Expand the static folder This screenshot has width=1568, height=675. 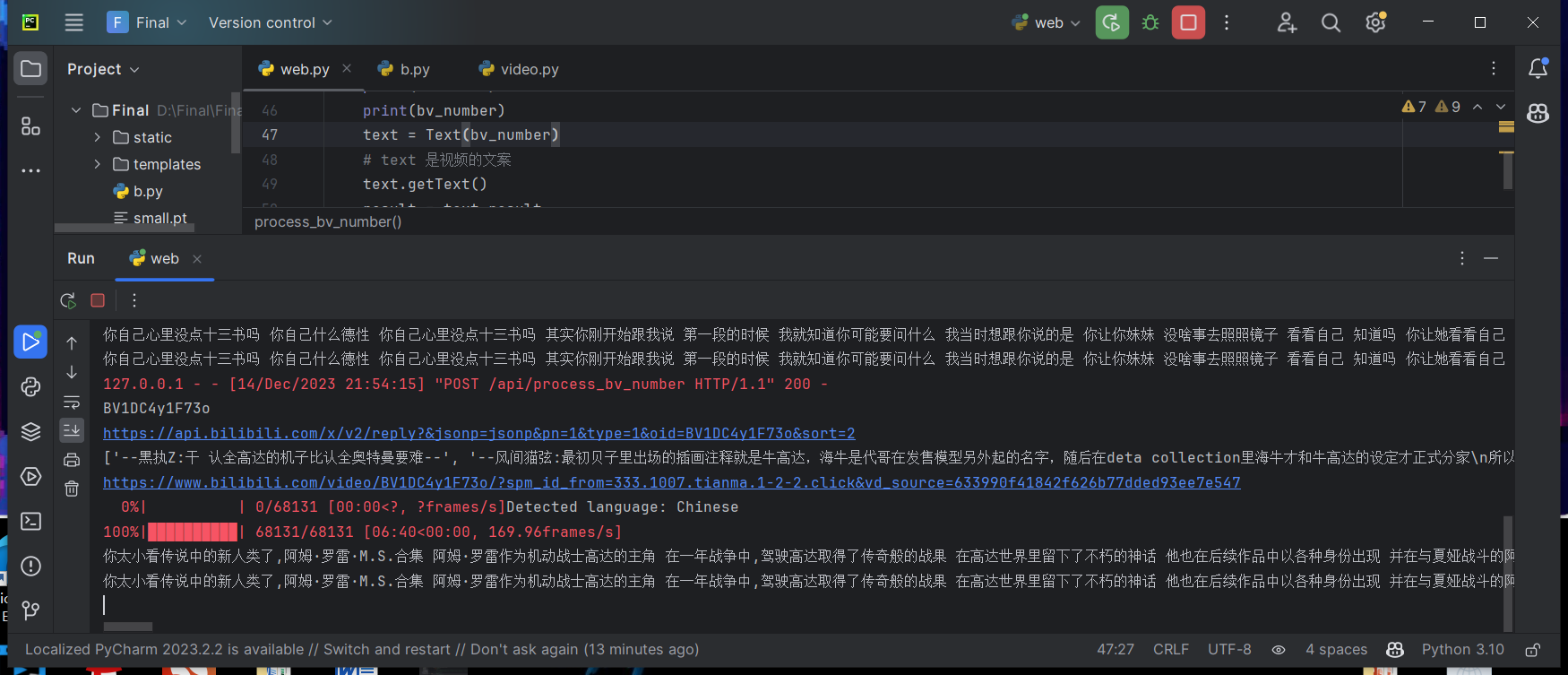(98, 137)
